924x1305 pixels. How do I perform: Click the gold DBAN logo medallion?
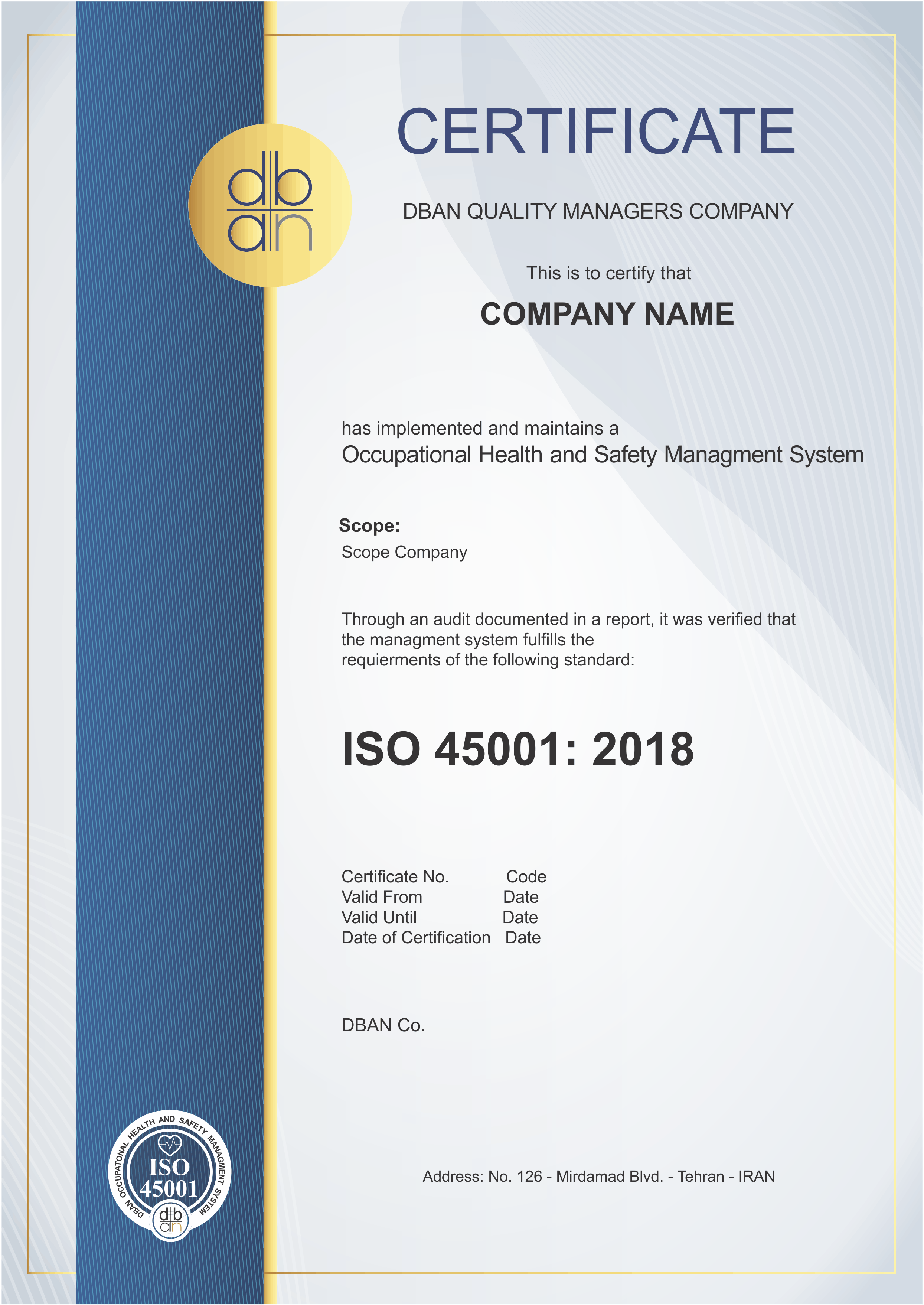click(270, 205)
